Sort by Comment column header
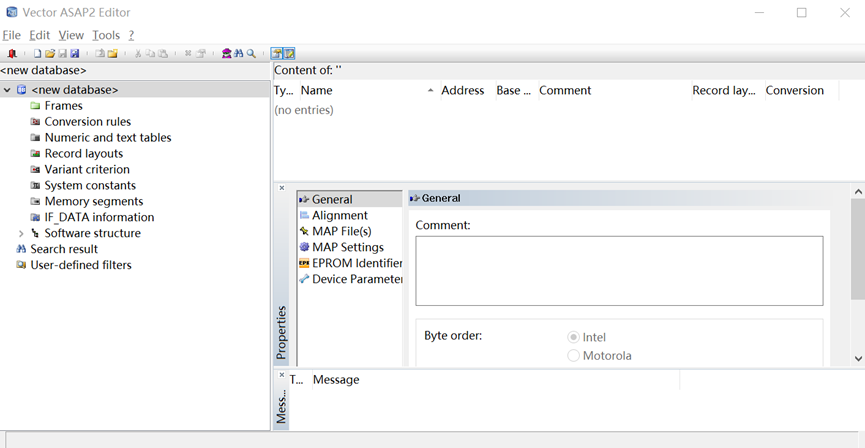The image size is (865, 448). [614, 90]
